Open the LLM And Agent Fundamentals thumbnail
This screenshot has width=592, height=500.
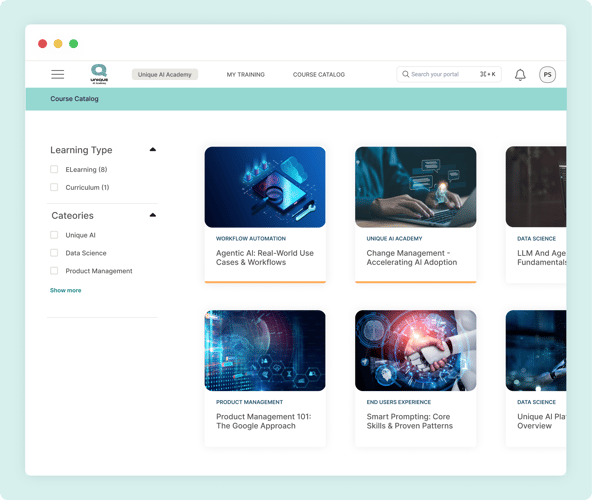tap(536, 187)
